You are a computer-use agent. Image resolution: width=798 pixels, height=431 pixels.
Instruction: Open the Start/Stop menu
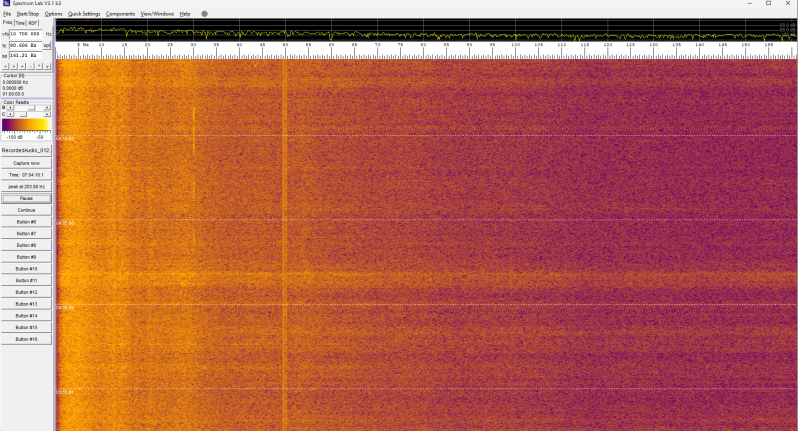(x=27, y=14)
